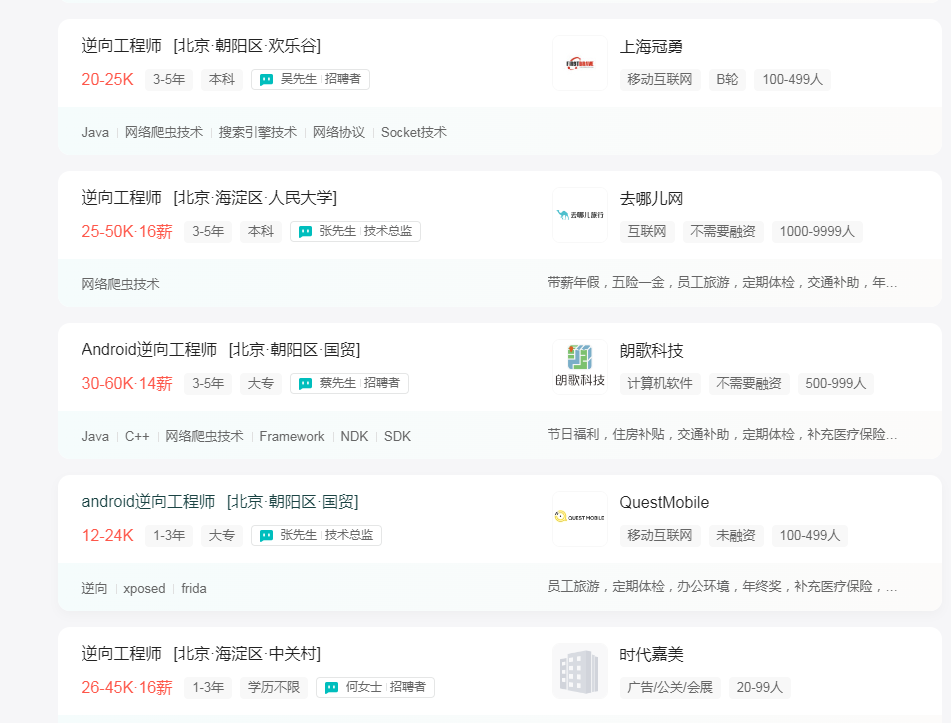The width and height of the screenshot is (951, 723).
Task: Click the 1000-9999人 size tag
Action: [x=817, y=231]
